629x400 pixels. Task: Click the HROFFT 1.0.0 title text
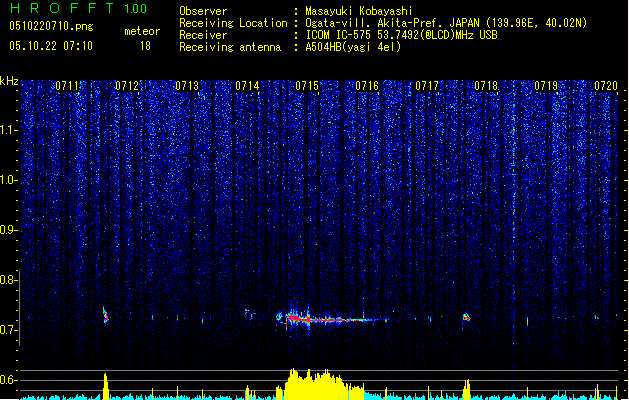79,8
